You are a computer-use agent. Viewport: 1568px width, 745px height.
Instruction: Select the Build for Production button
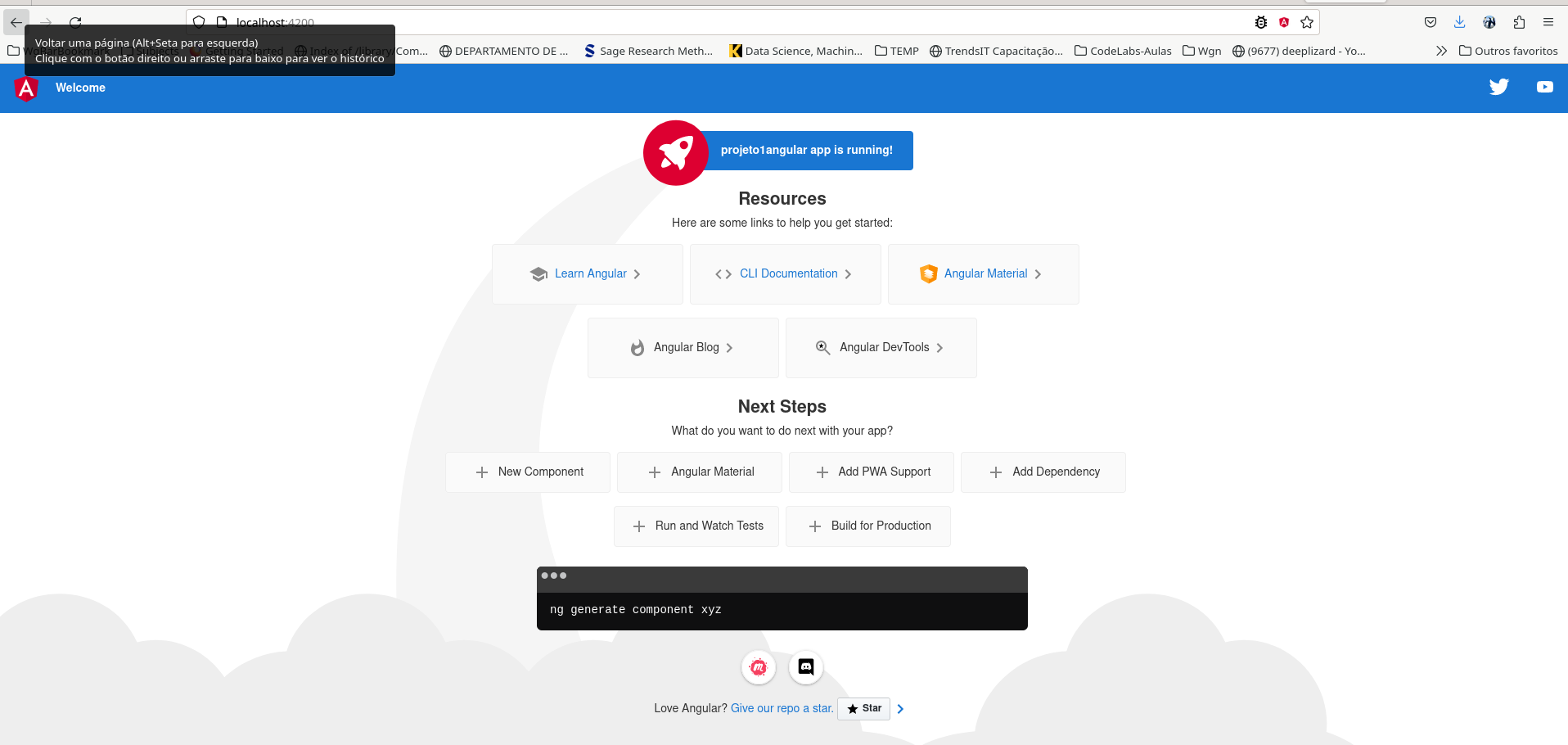(868, 526)
